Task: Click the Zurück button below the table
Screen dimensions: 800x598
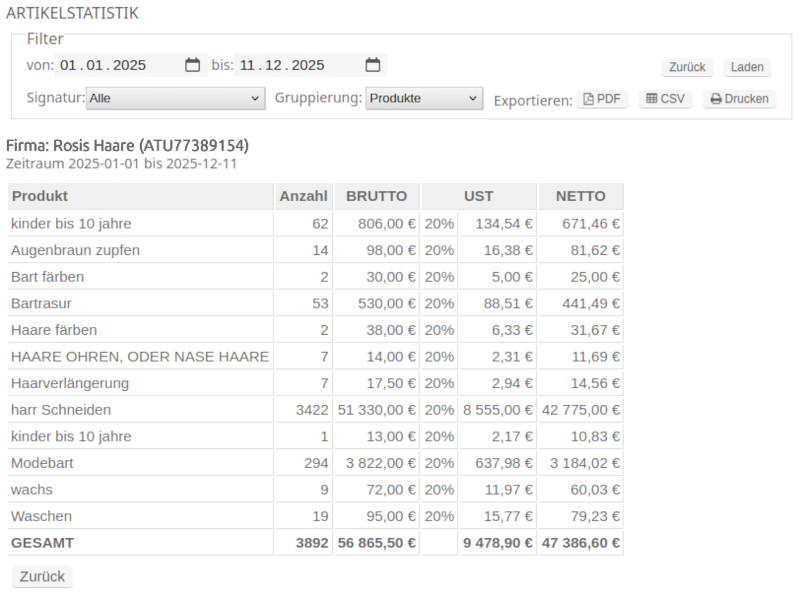Action: click(40, 576)
